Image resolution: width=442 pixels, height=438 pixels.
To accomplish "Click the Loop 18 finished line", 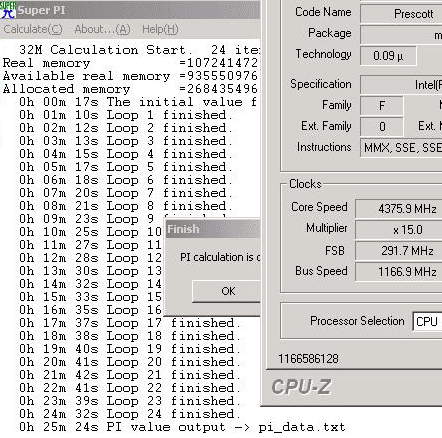I will 130,336.
